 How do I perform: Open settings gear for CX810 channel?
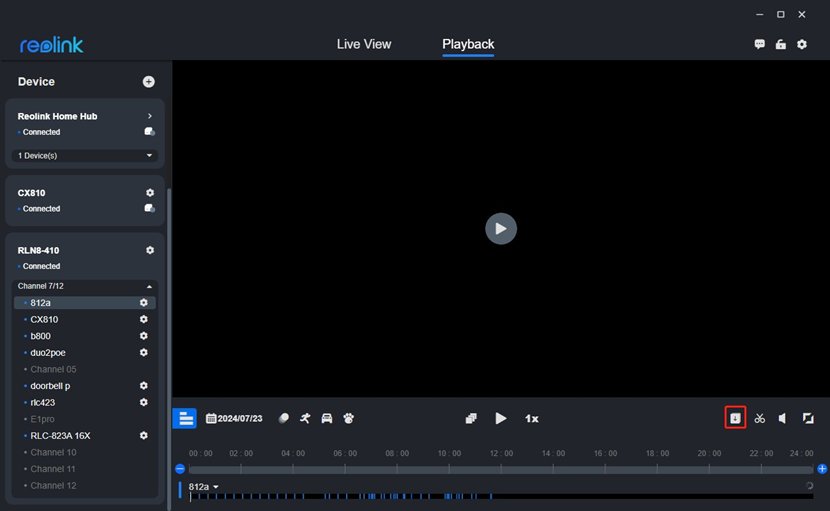tap(143, 319)
